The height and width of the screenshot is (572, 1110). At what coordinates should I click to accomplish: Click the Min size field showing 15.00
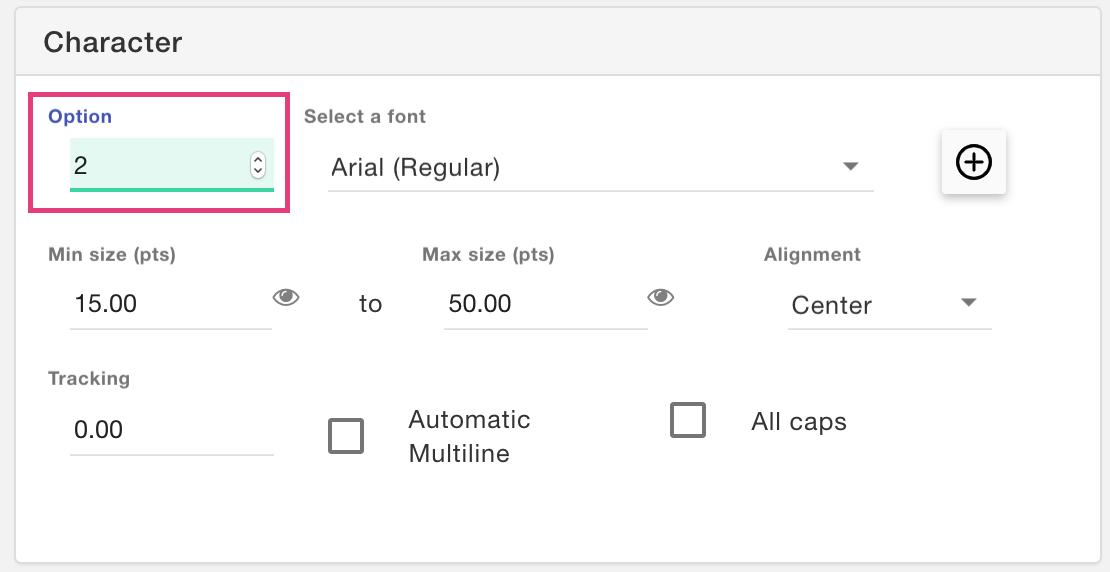tap(171, 304)
